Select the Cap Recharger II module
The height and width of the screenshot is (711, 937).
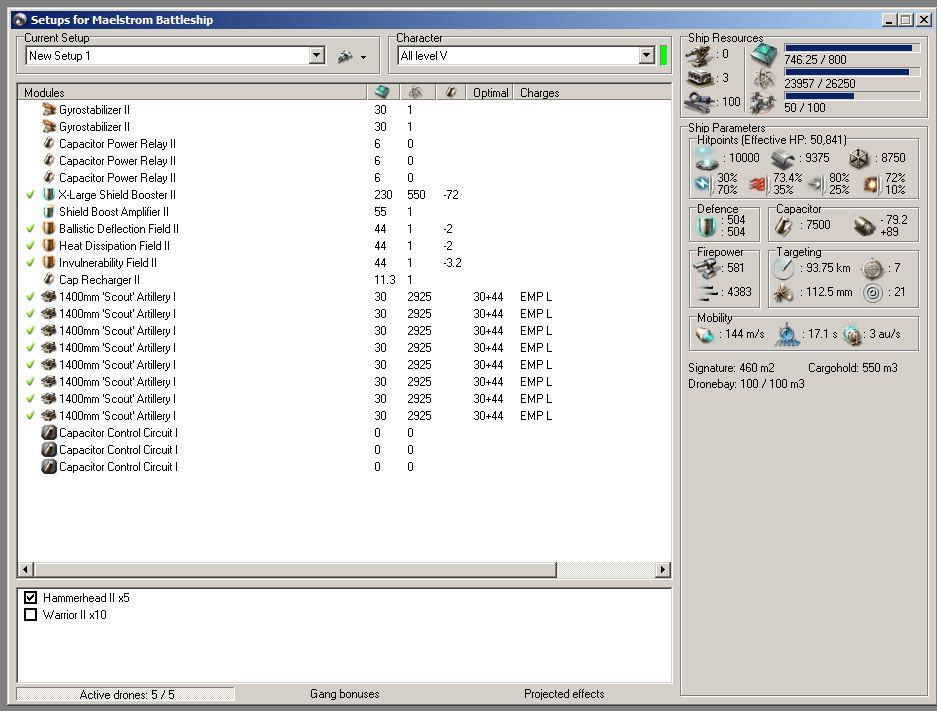[x=344, y=280]
